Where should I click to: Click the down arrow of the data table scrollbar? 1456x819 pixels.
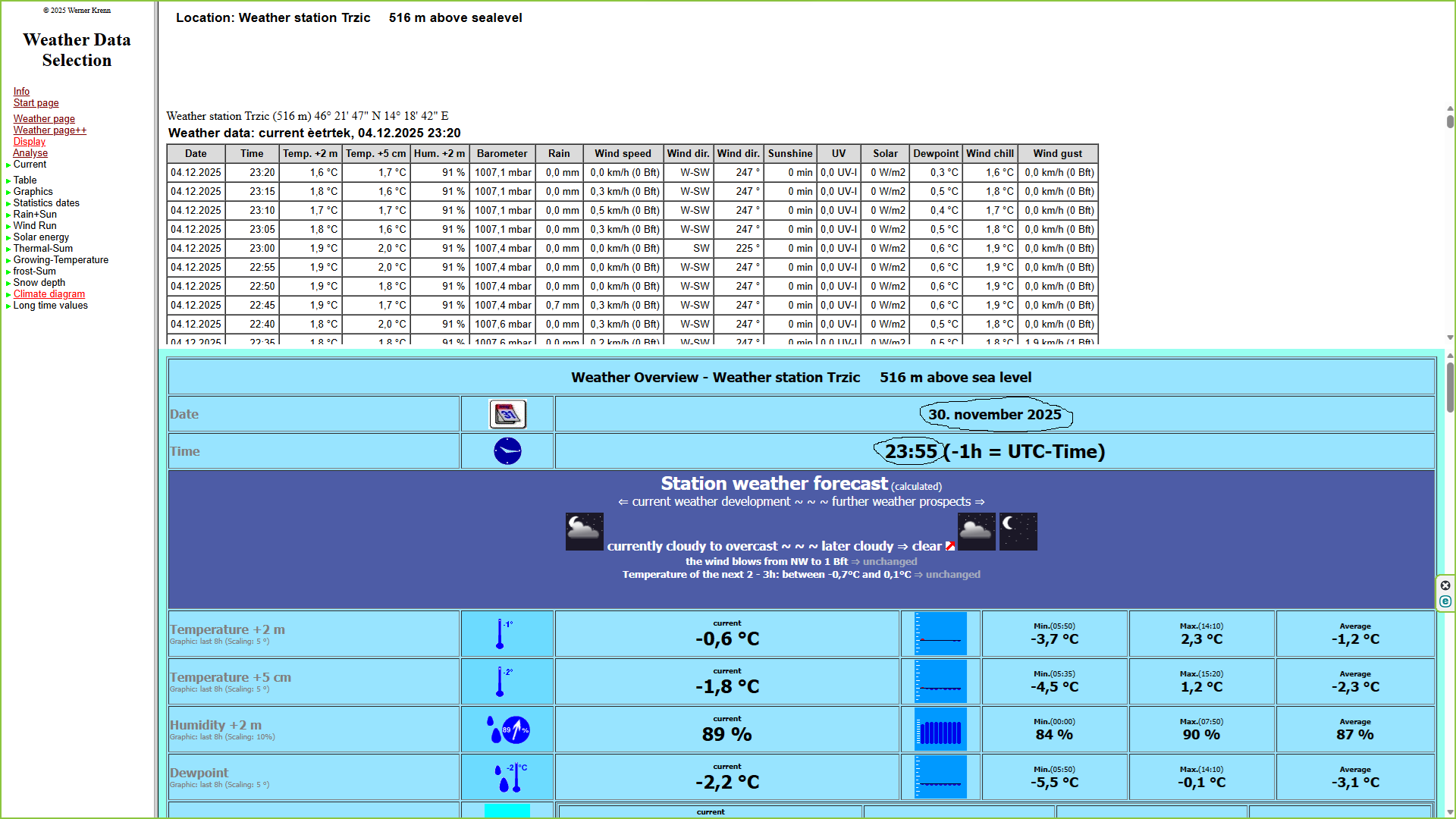click(x=1450, y=337)
